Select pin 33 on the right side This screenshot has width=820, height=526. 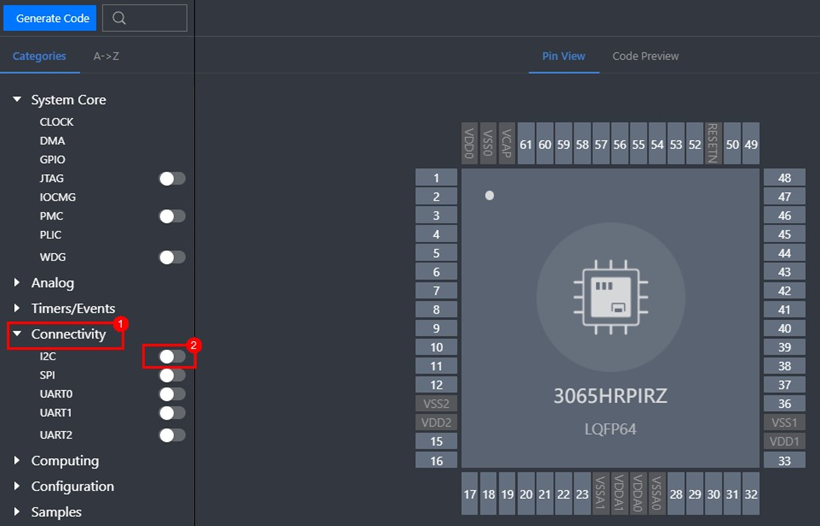pos(784,460)
